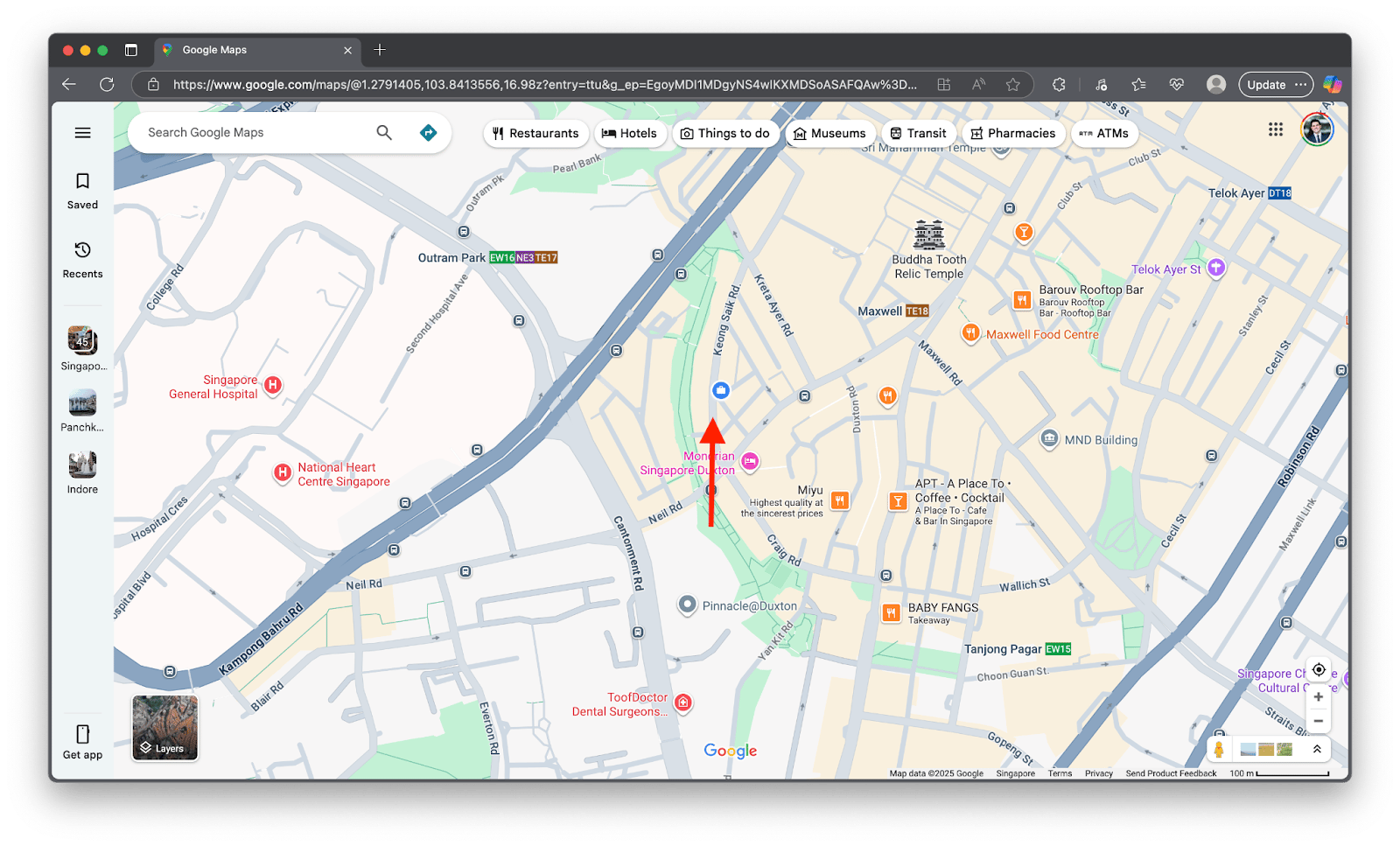Open the Google Maps hamburger menu
Image resolution: width=1400 pixels, height=846 pixels.
coord(83,133)
